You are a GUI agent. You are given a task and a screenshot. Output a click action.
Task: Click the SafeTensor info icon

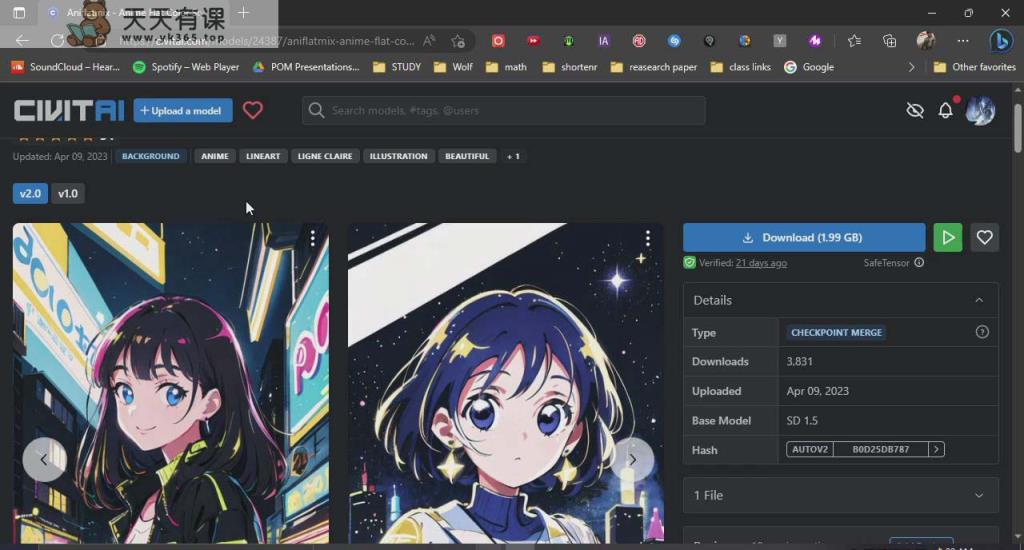click(919, 263)
